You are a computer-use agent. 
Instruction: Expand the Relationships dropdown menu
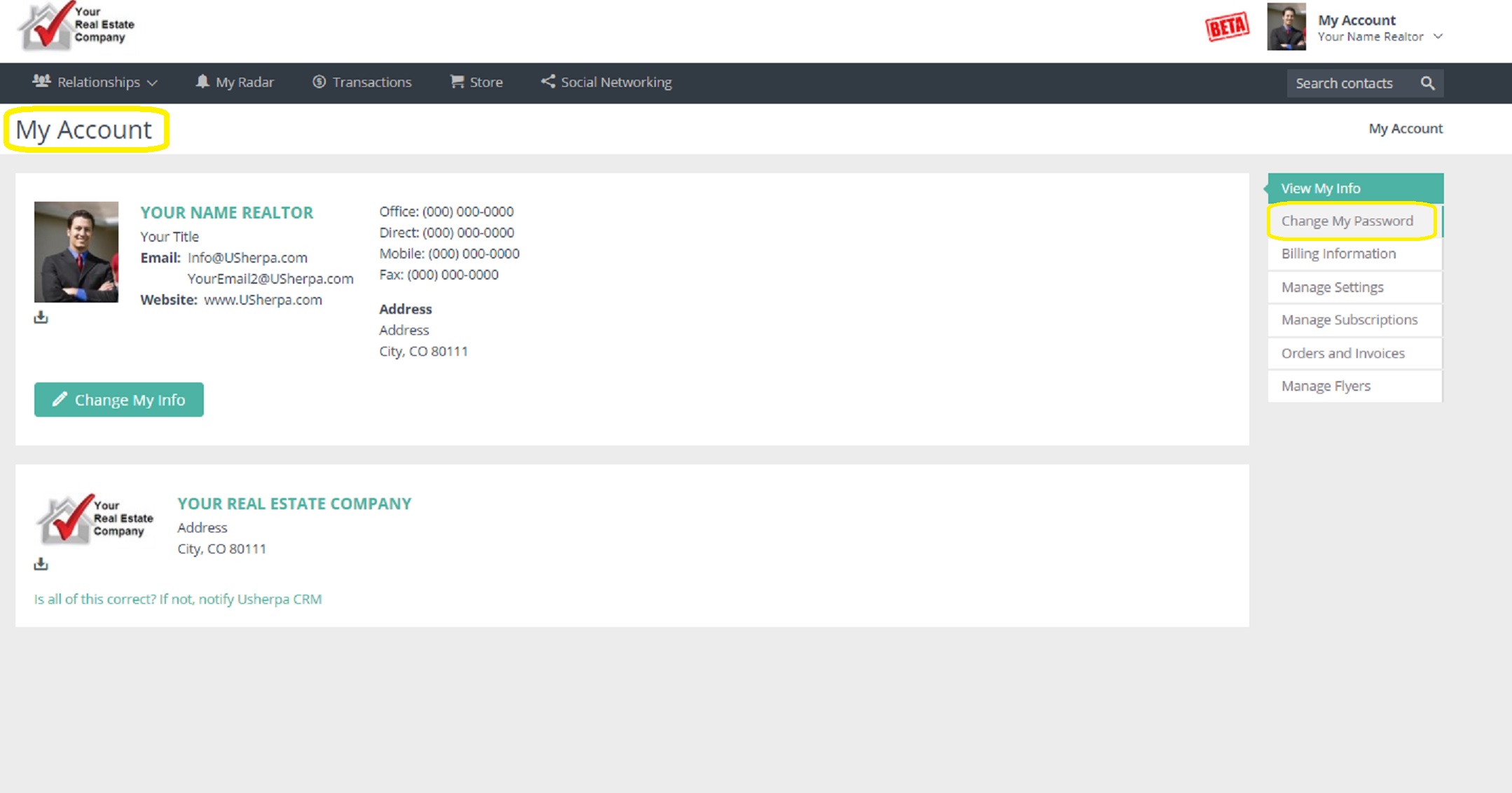tap(95, 82)
